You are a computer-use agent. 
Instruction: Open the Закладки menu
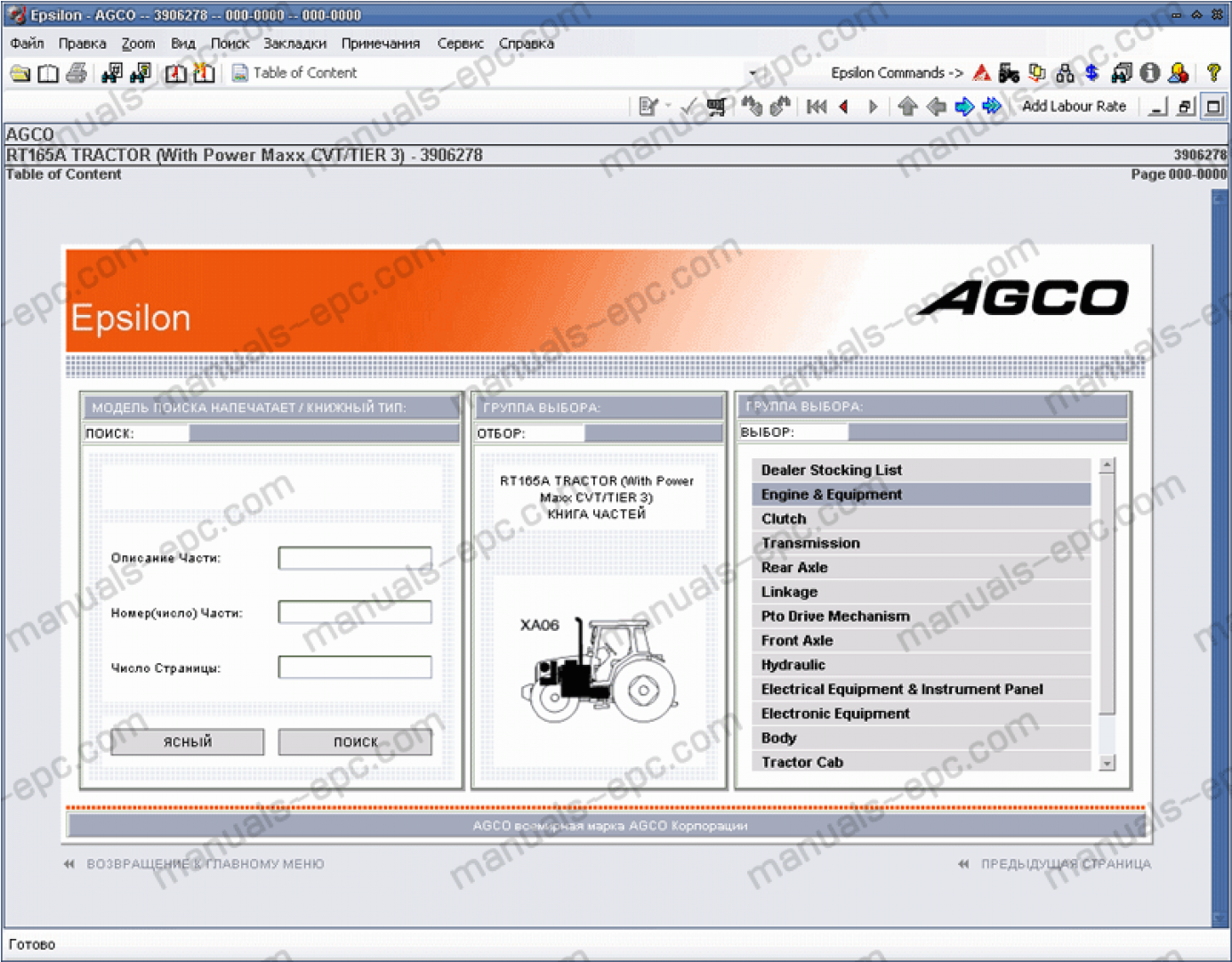click(x=294, y=43)
